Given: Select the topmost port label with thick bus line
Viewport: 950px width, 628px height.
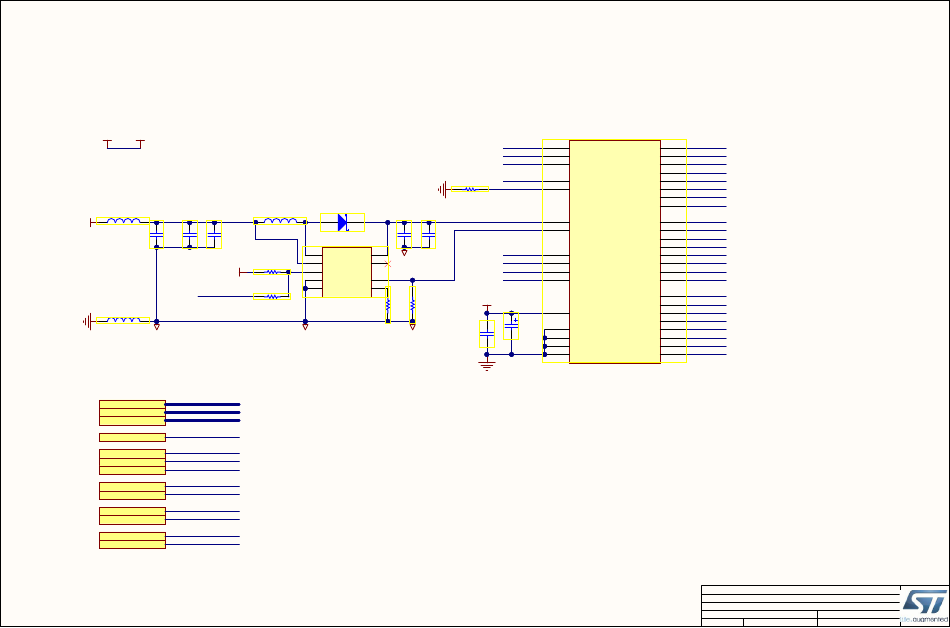Looking at the screenshot, I should 132,405.
